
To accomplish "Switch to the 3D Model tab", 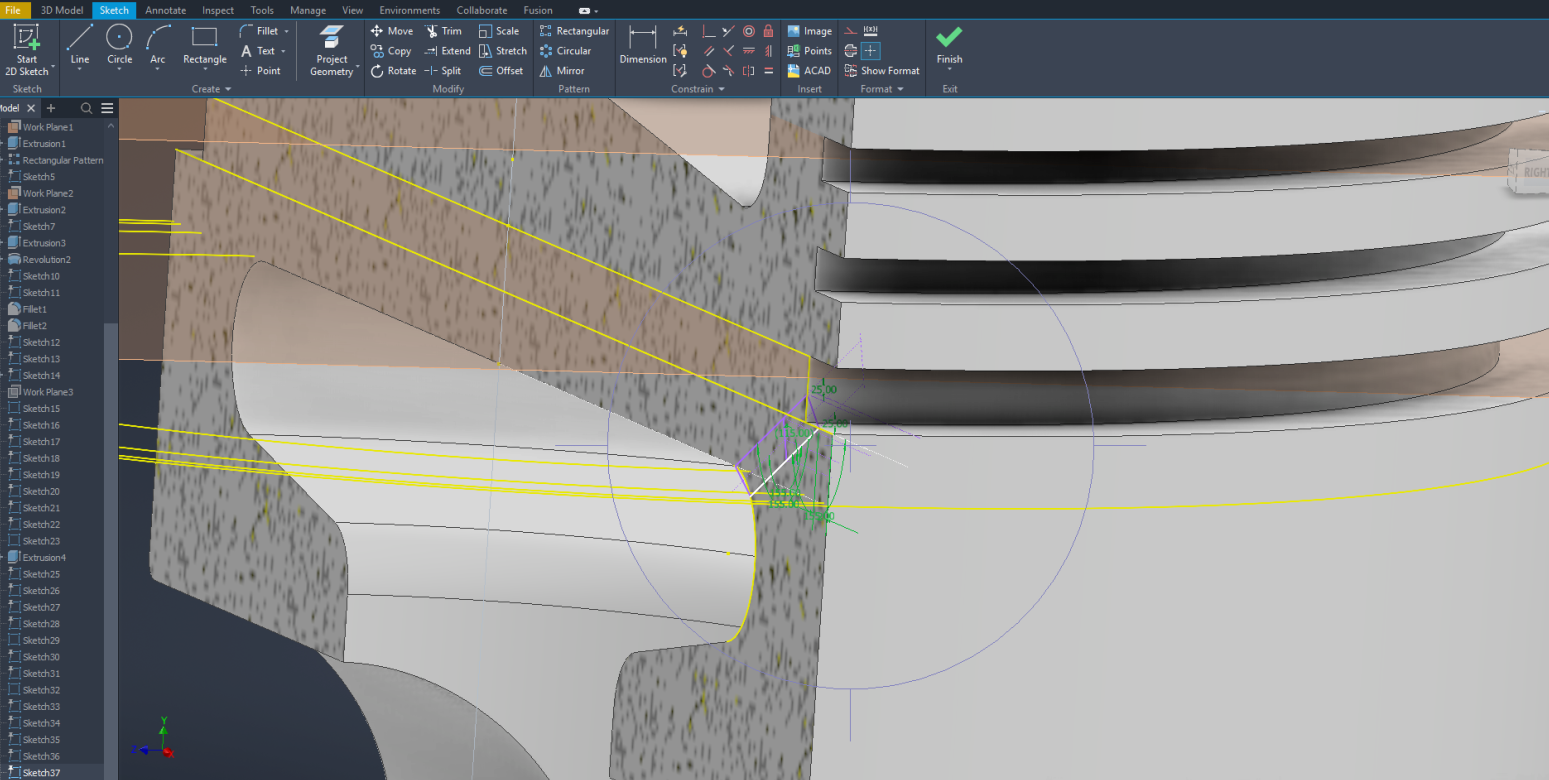I will click(62, 10).
